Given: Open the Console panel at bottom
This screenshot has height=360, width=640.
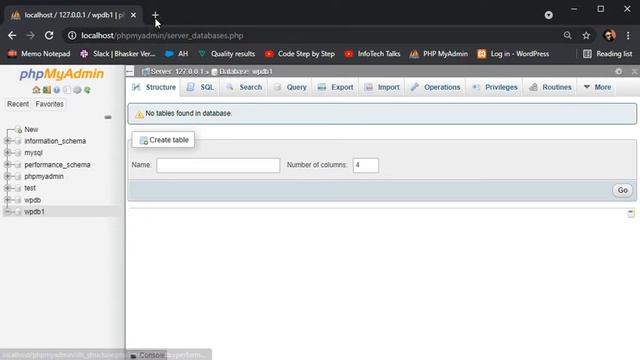Looking at the screenshot, I should [147, 355].
